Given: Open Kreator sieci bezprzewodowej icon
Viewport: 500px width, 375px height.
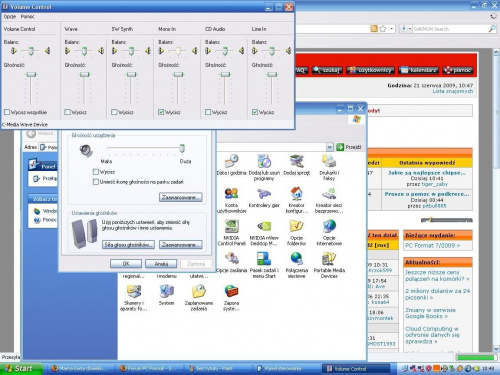Looking at the screenshot, I should 329,194.
